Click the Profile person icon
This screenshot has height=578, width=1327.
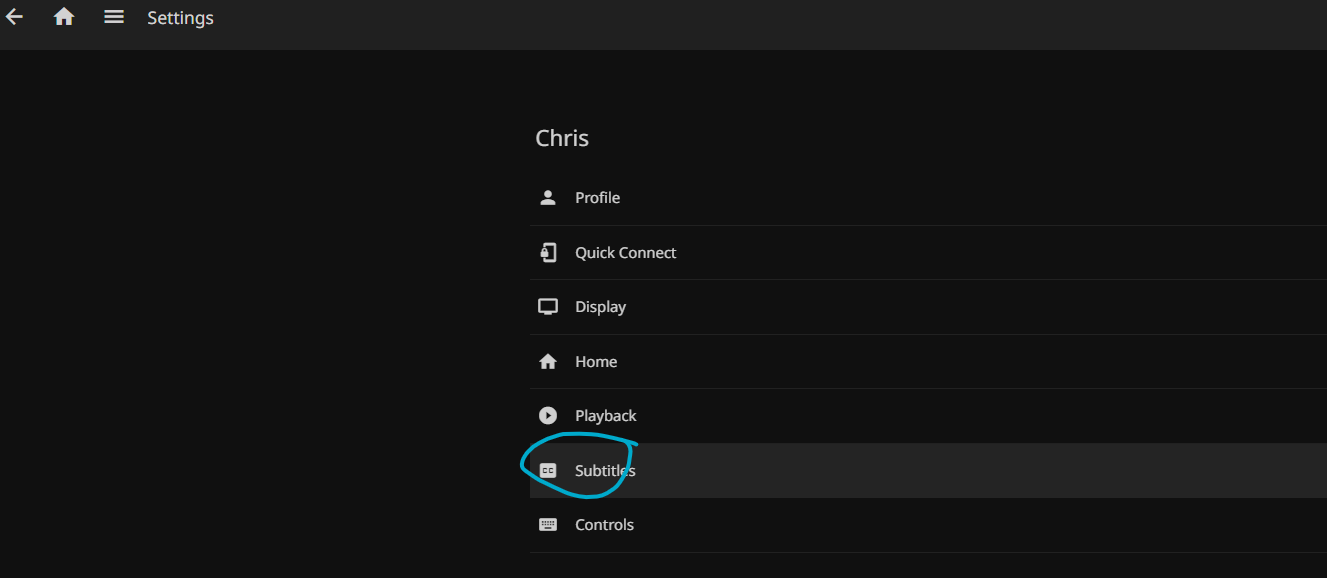point(548,198)
